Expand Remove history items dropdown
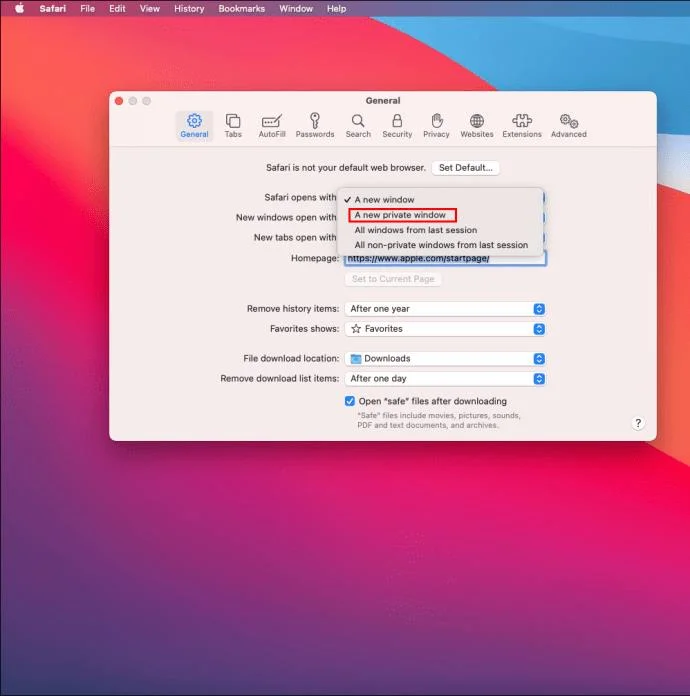 (445, 309)
